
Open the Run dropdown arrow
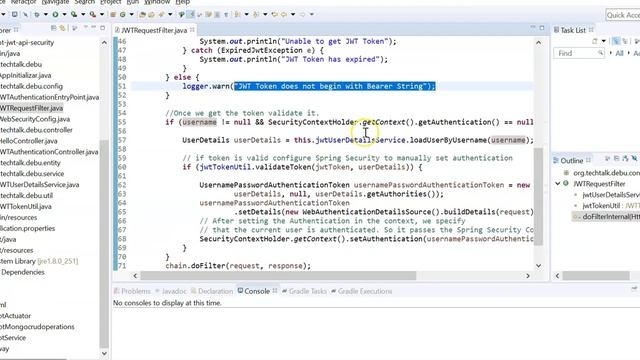[64, 14]
